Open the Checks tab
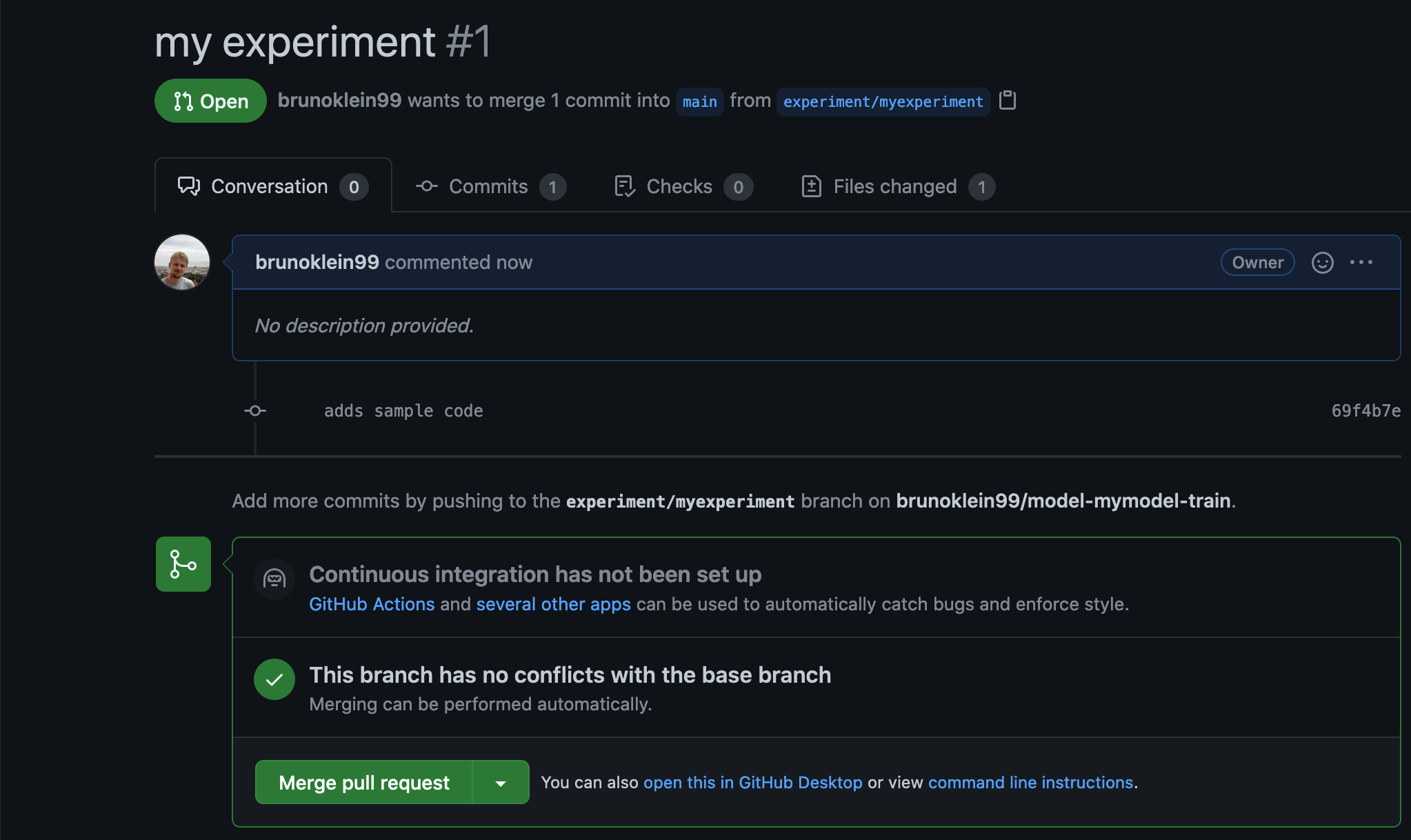The width and height of the screenshot is (1411, 840). click(x=683, y=187)
